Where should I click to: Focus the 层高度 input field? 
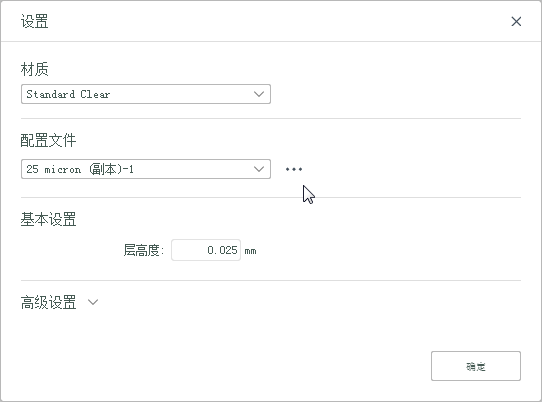coord(206,250)
